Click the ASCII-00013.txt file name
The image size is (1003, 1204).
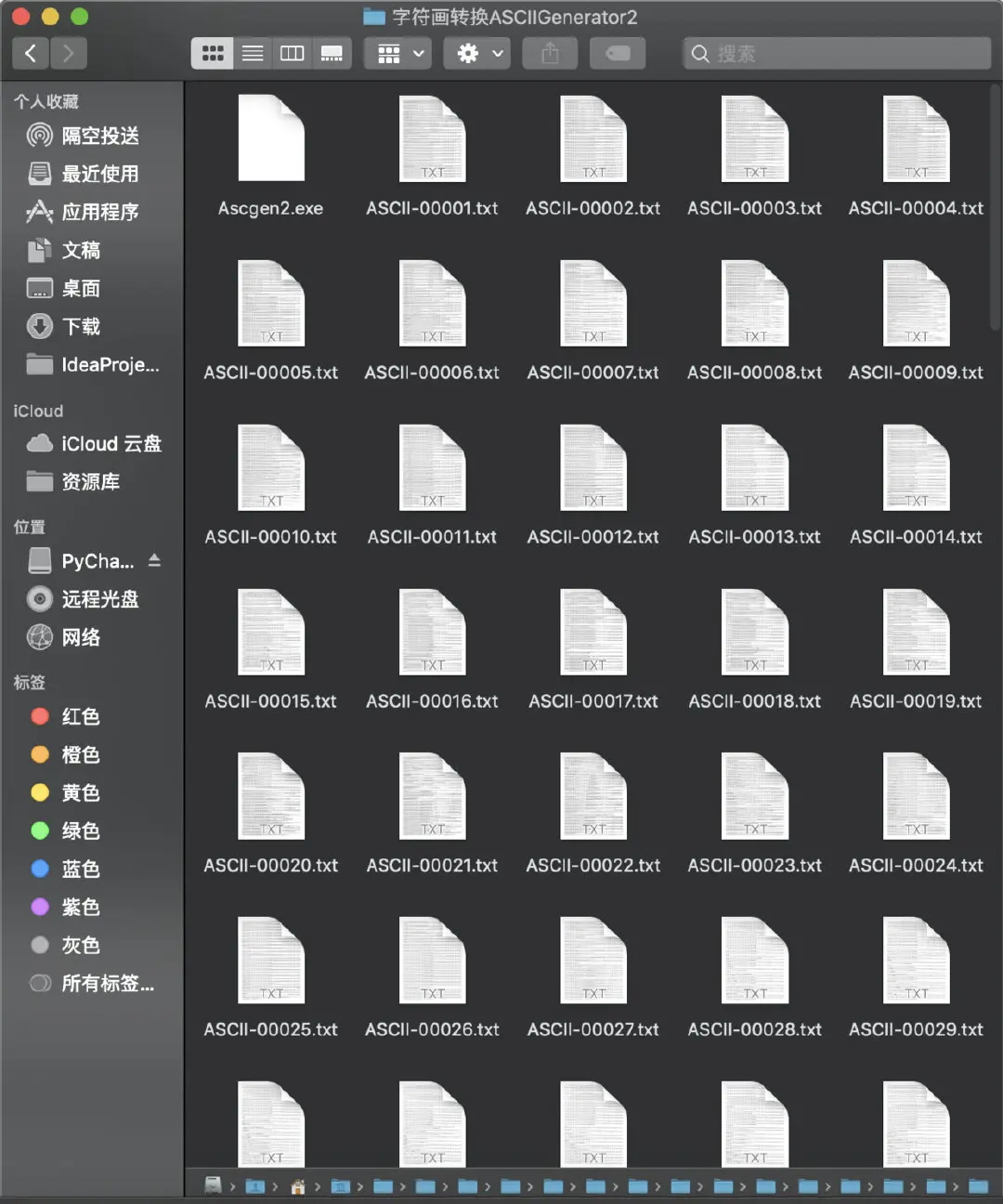(x=755, y=537)
